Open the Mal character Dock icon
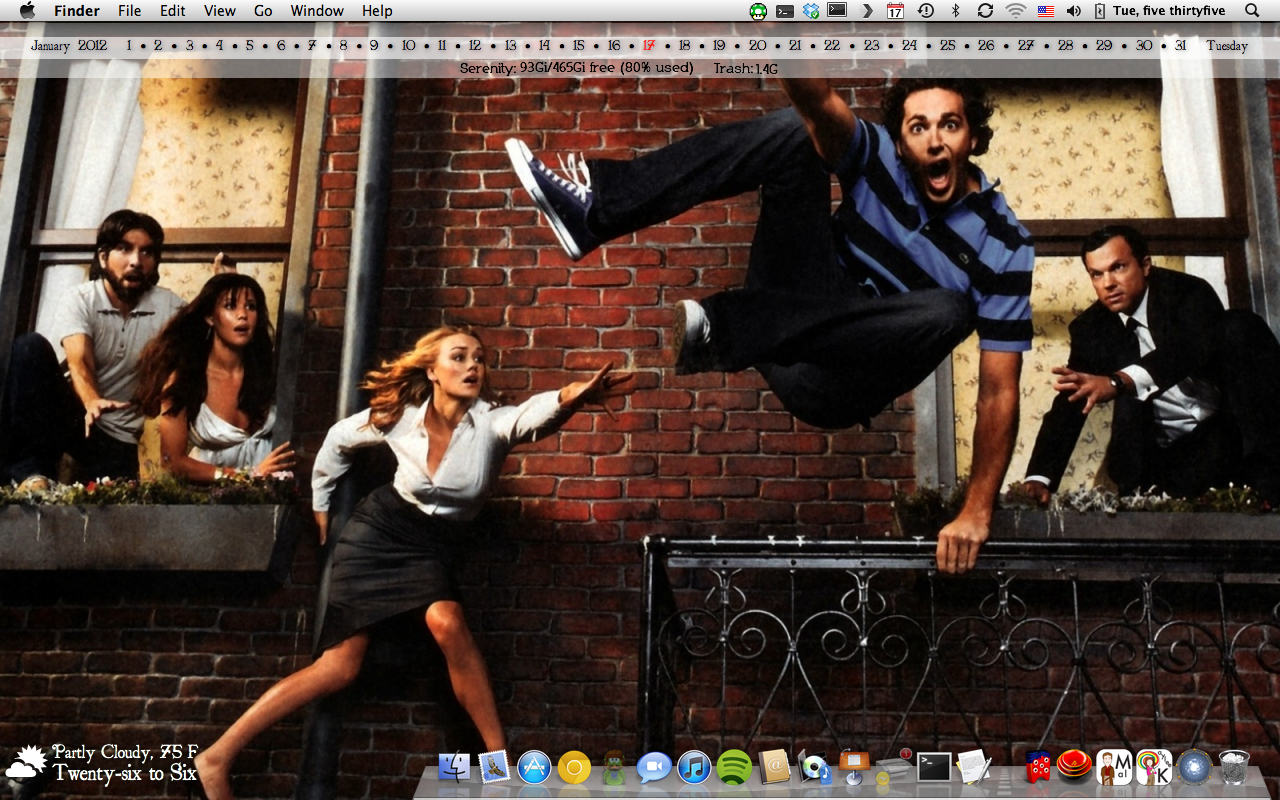Viewport: 1280px width, 800px height. coord(1114,767)
